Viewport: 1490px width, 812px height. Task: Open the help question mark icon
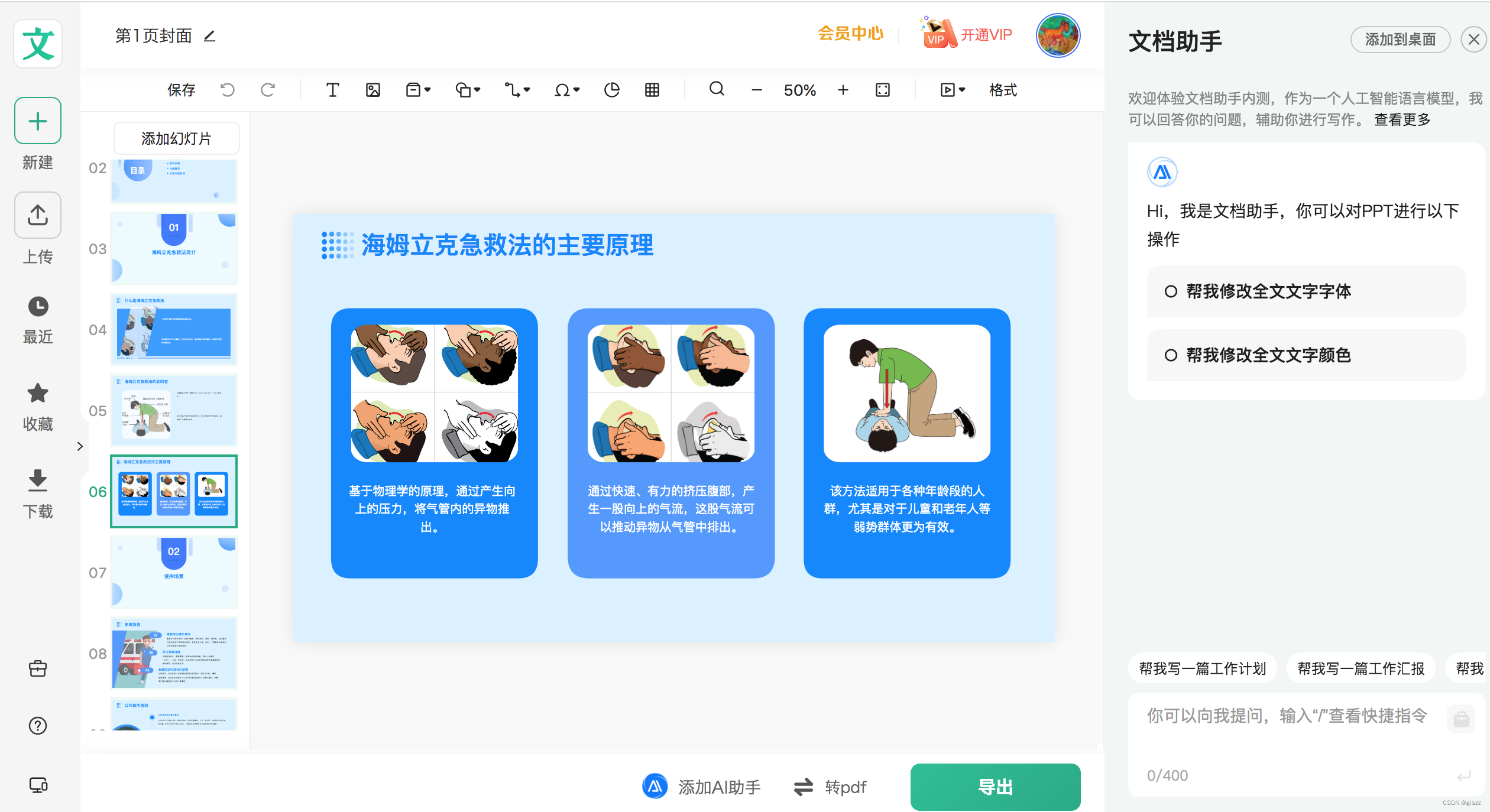pyautogui.click(x=38, y=726)
